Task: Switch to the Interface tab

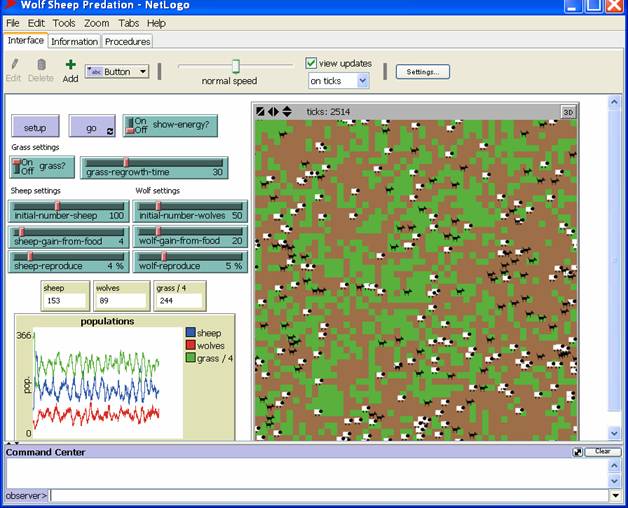Action: pos(26,40)
